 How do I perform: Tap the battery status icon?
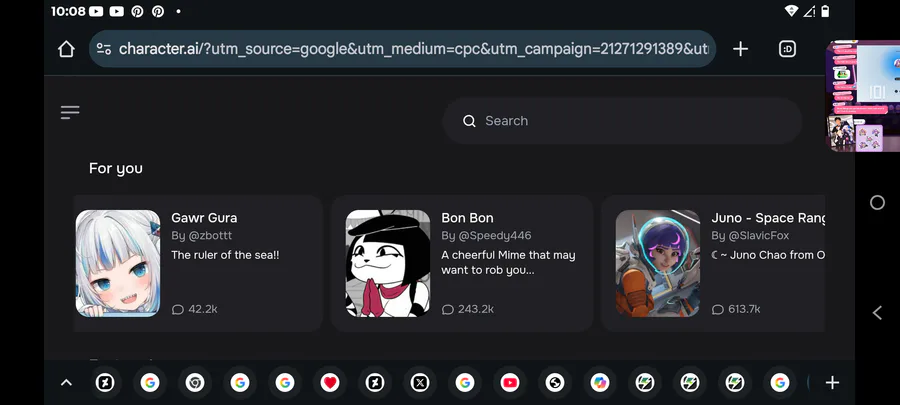tap(825, 11)
